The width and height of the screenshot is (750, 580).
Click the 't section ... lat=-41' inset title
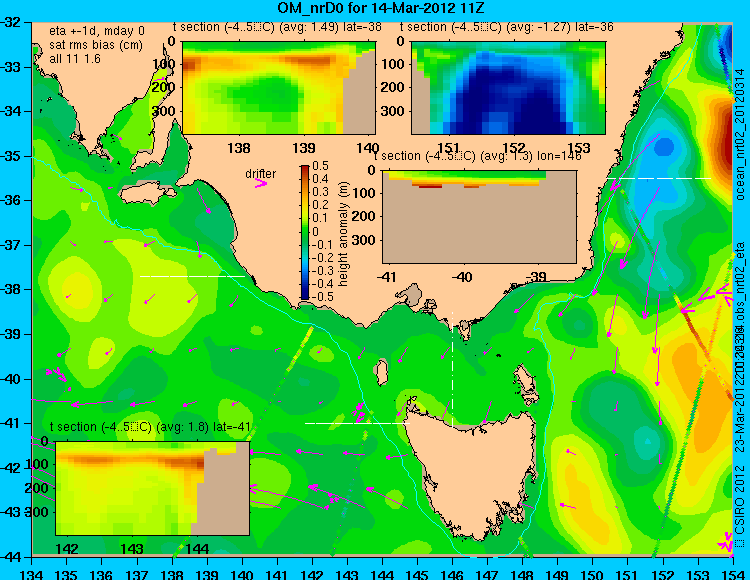pos(150,427)
